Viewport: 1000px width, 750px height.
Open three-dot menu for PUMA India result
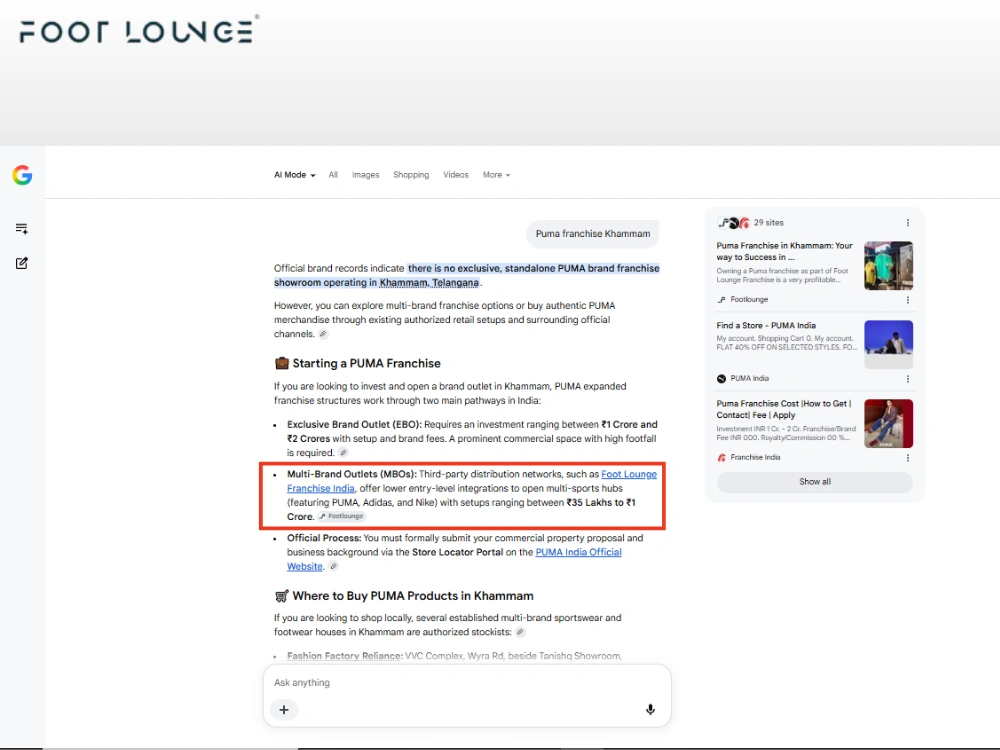[908, 379]
